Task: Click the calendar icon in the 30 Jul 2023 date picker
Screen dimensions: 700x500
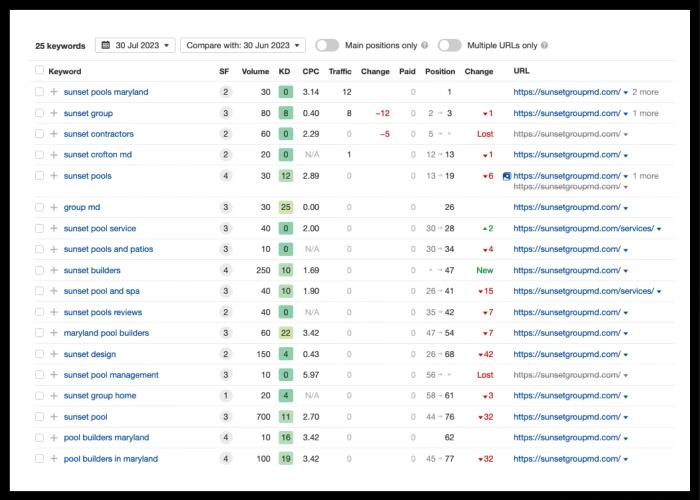Action: point(106,45)
